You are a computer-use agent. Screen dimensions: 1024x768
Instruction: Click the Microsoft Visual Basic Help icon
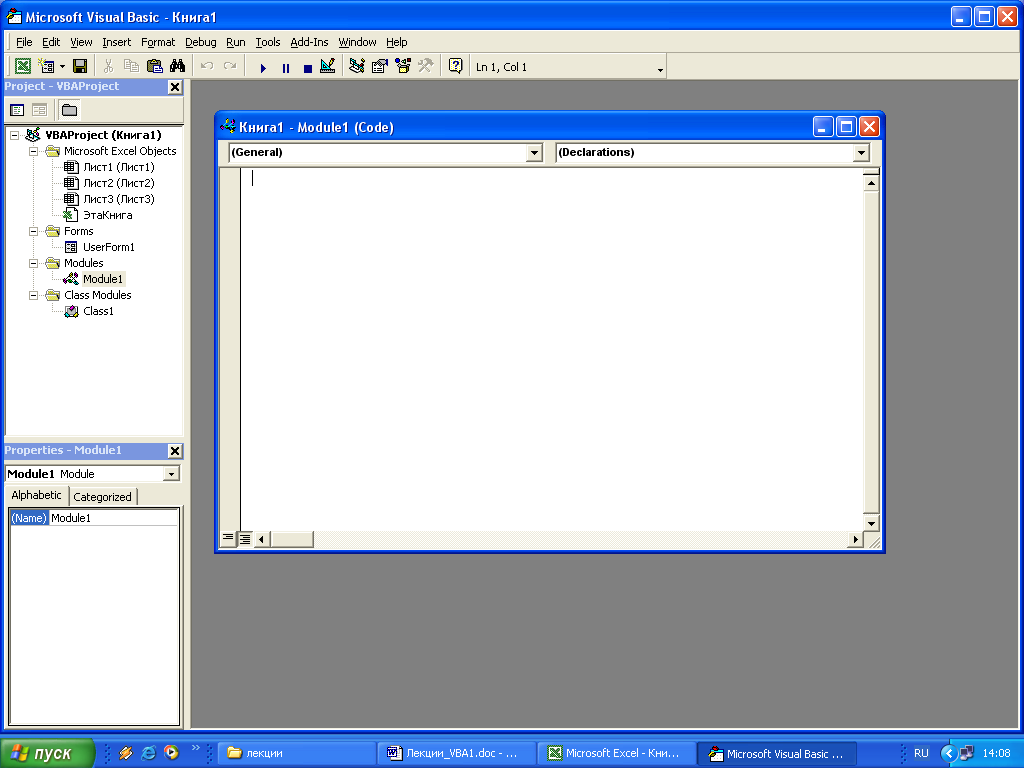(x=456, y=66)
